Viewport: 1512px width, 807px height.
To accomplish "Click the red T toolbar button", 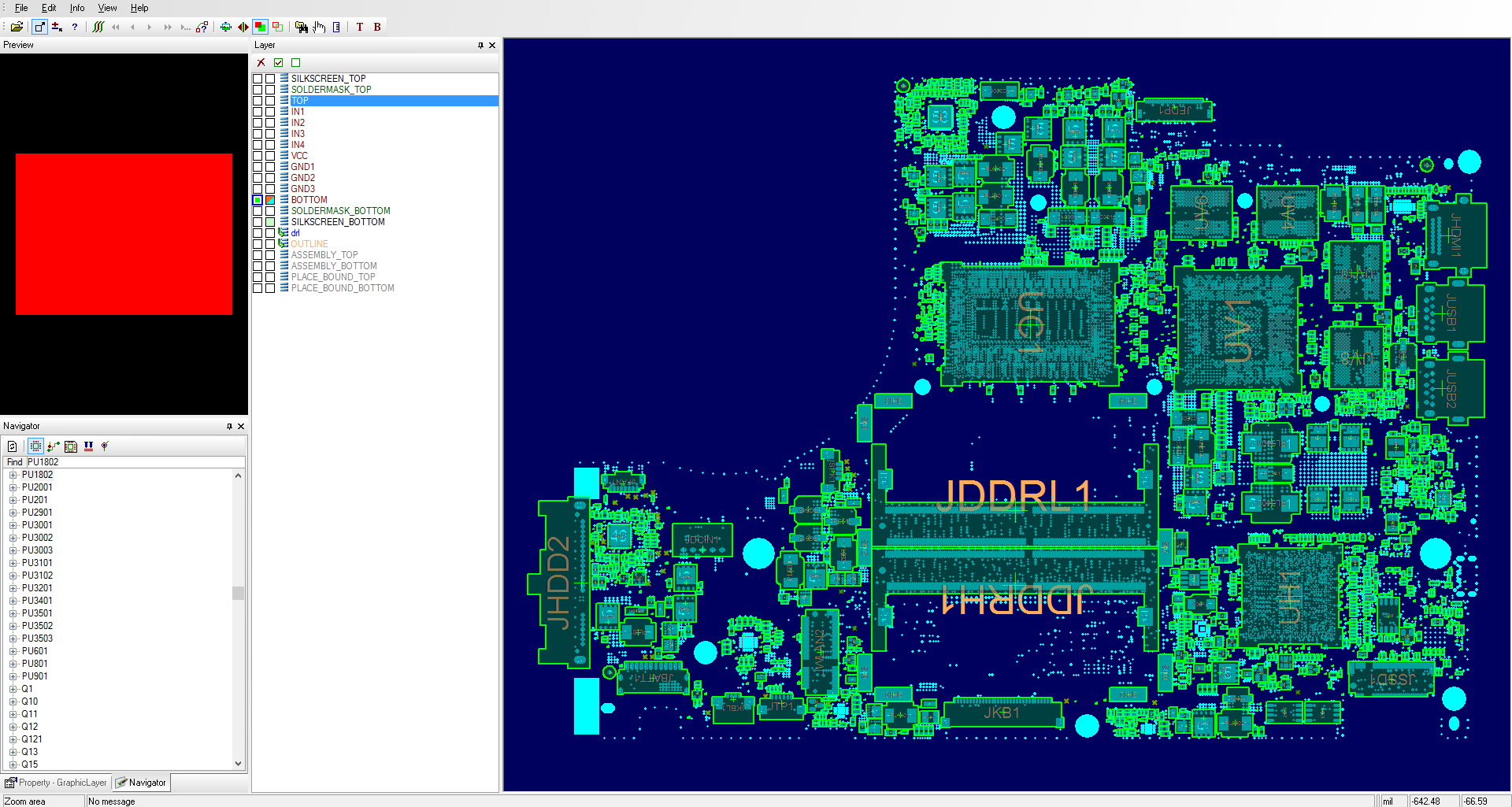I will click(360, 27).
